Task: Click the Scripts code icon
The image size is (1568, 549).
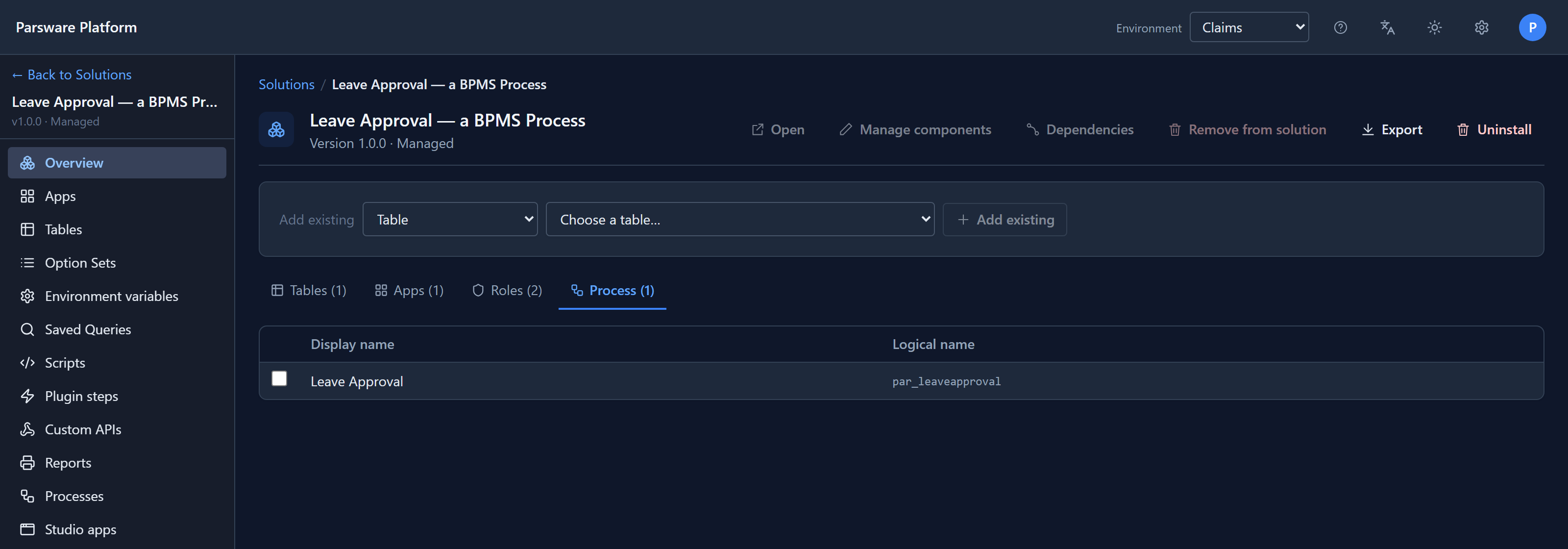Action: pyautogui.click(x=27, y=363)
